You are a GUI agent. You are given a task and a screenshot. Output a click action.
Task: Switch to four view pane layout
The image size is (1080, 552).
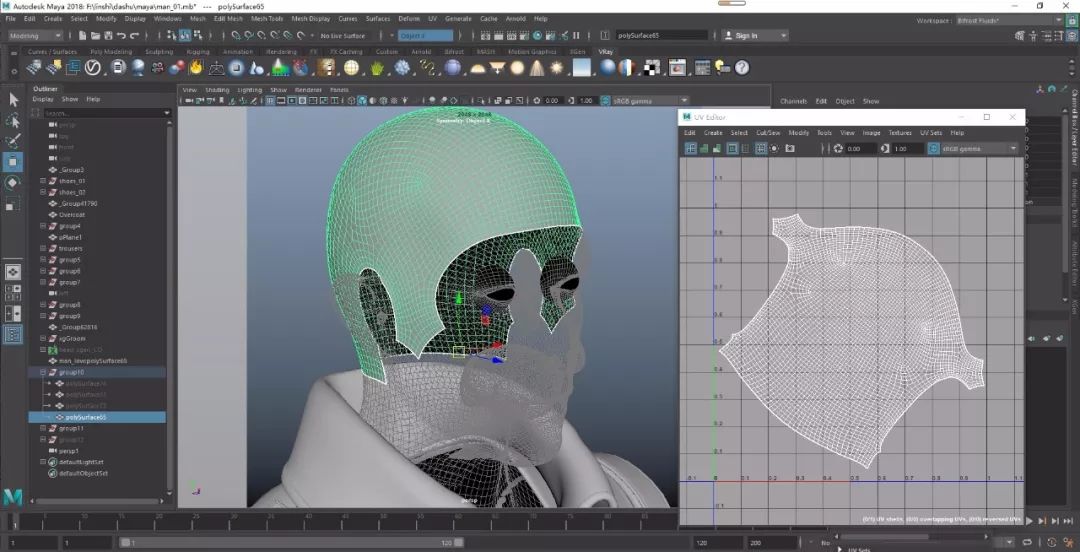(x=13, y=293)
